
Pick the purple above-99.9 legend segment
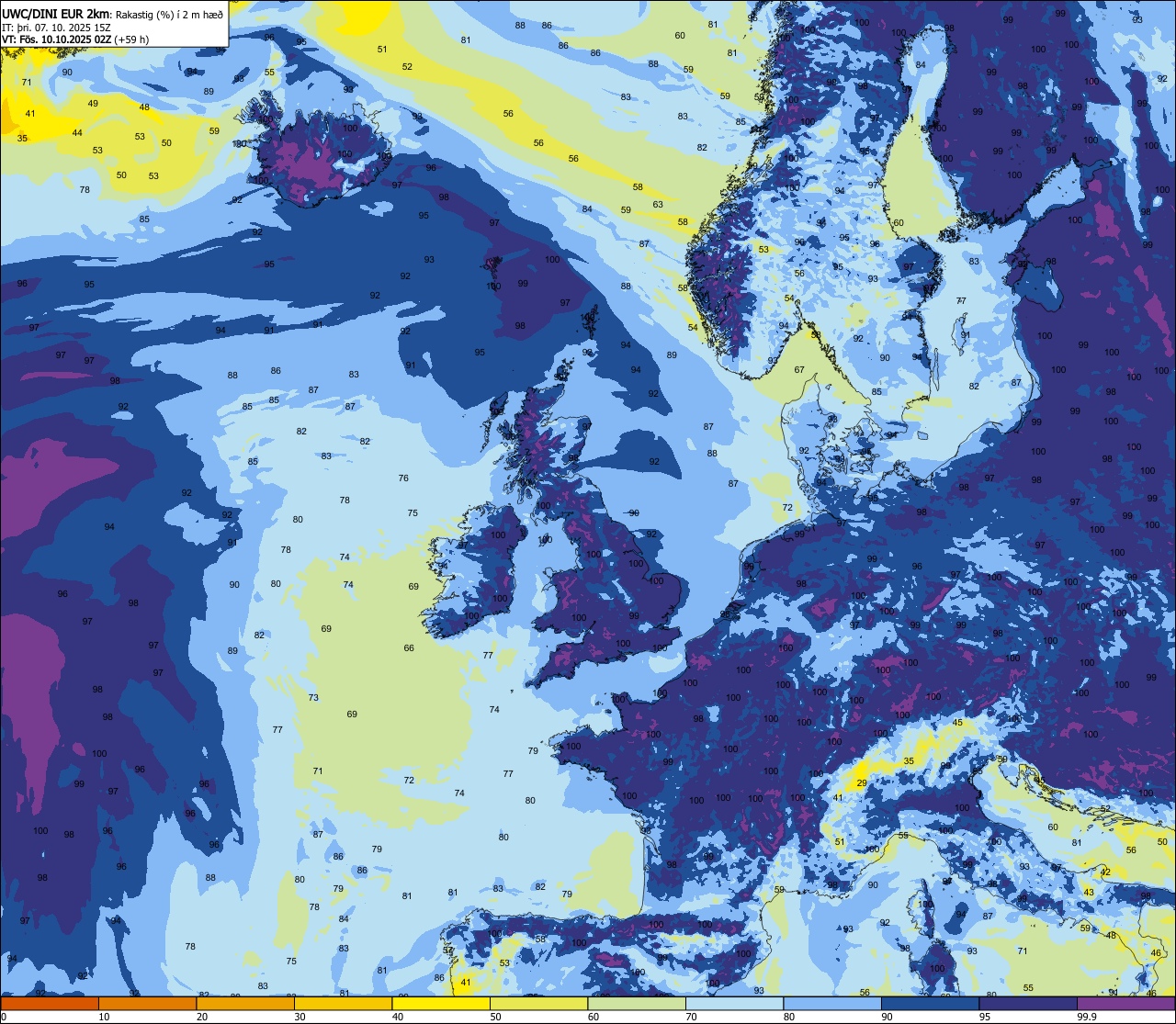(x=1126, y=1003)
